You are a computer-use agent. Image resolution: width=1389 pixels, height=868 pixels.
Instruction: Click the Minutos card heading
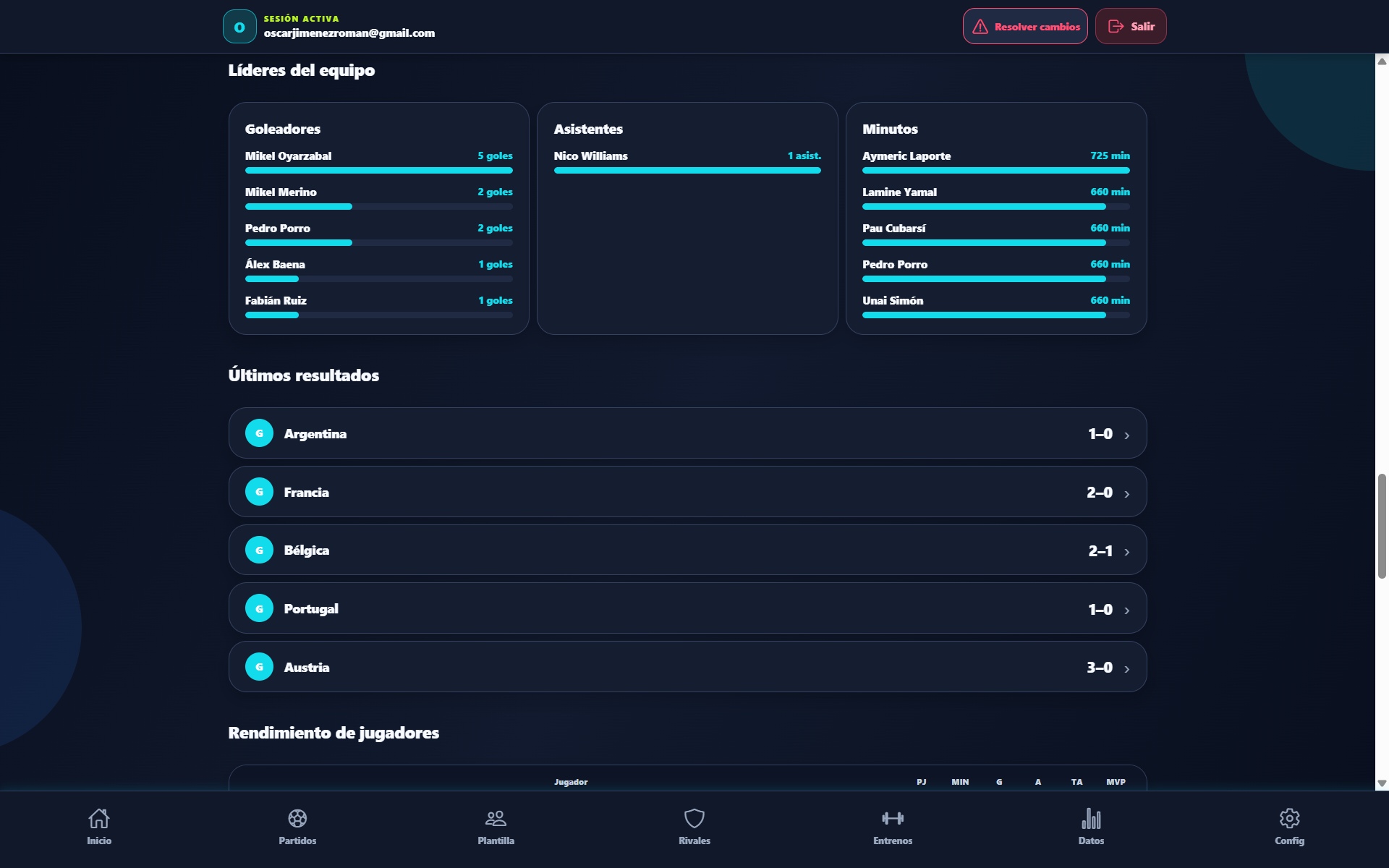pyautogui.click(x=890, y=129)
